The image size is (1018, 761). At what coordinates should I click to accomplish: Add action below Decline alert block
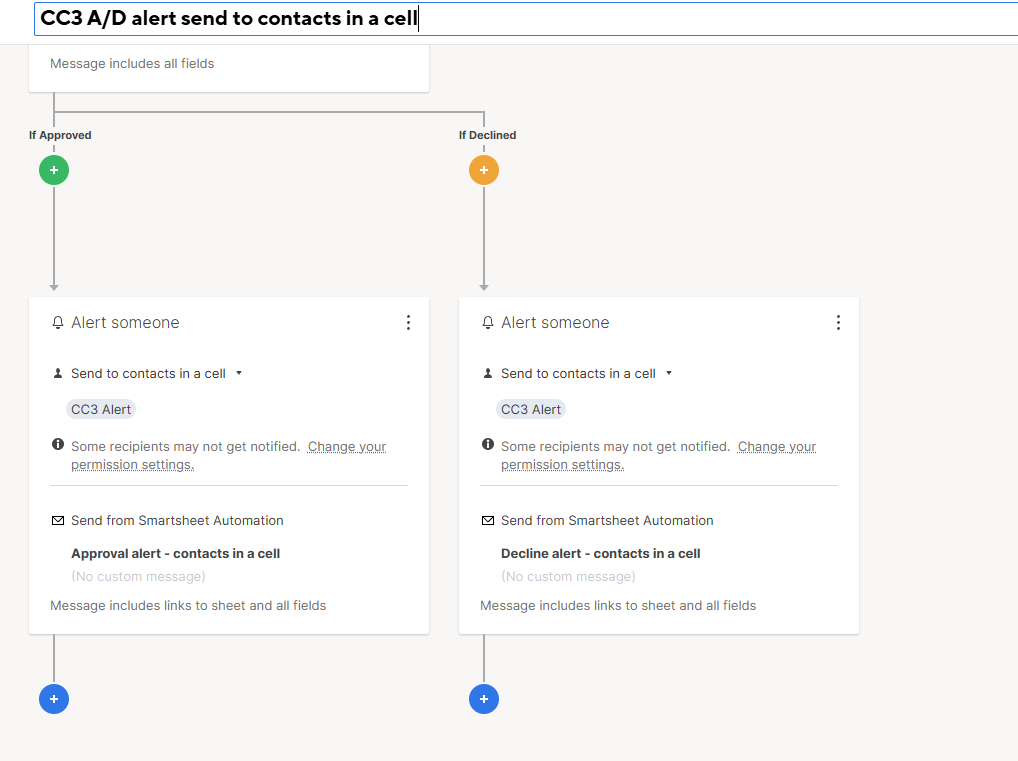click(x=484, y=699)
